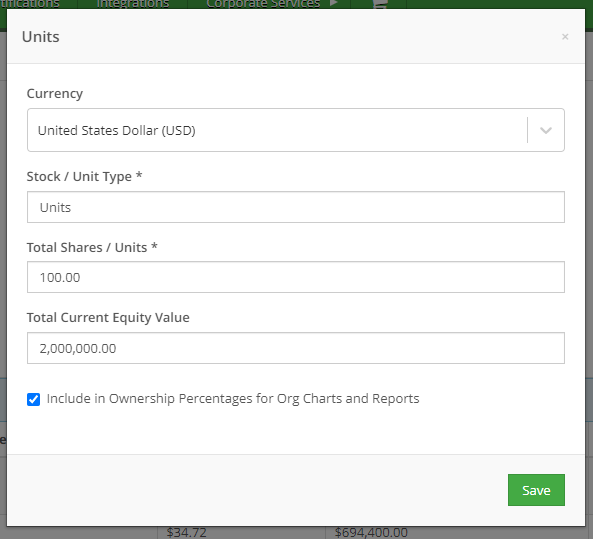Click the arrow icon beside Corporate Services

pos(333,3)
